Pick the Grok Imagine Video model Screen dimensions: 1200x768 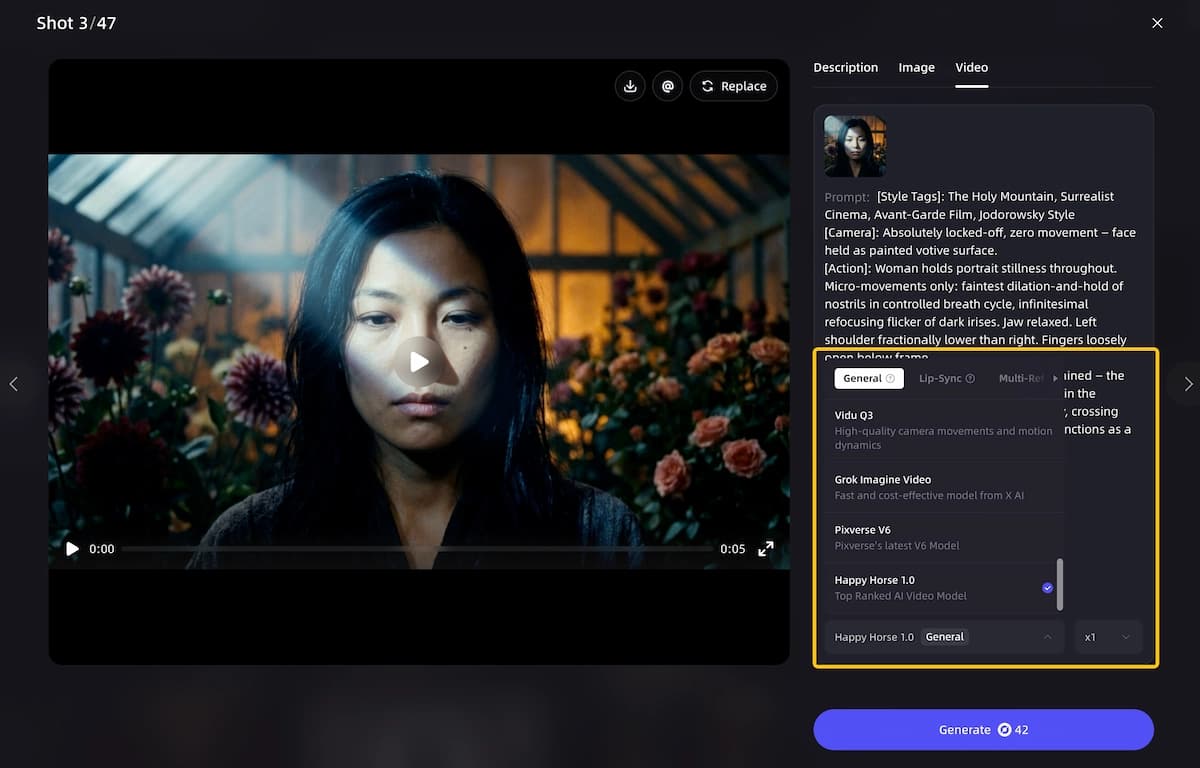pyautogui.click(x=940, y=487)
